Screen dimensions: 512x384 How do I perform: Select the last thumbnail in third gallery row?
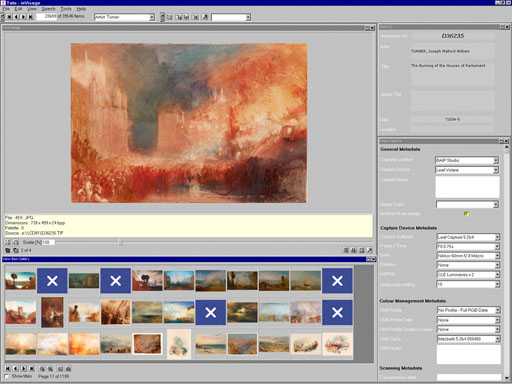337,344
